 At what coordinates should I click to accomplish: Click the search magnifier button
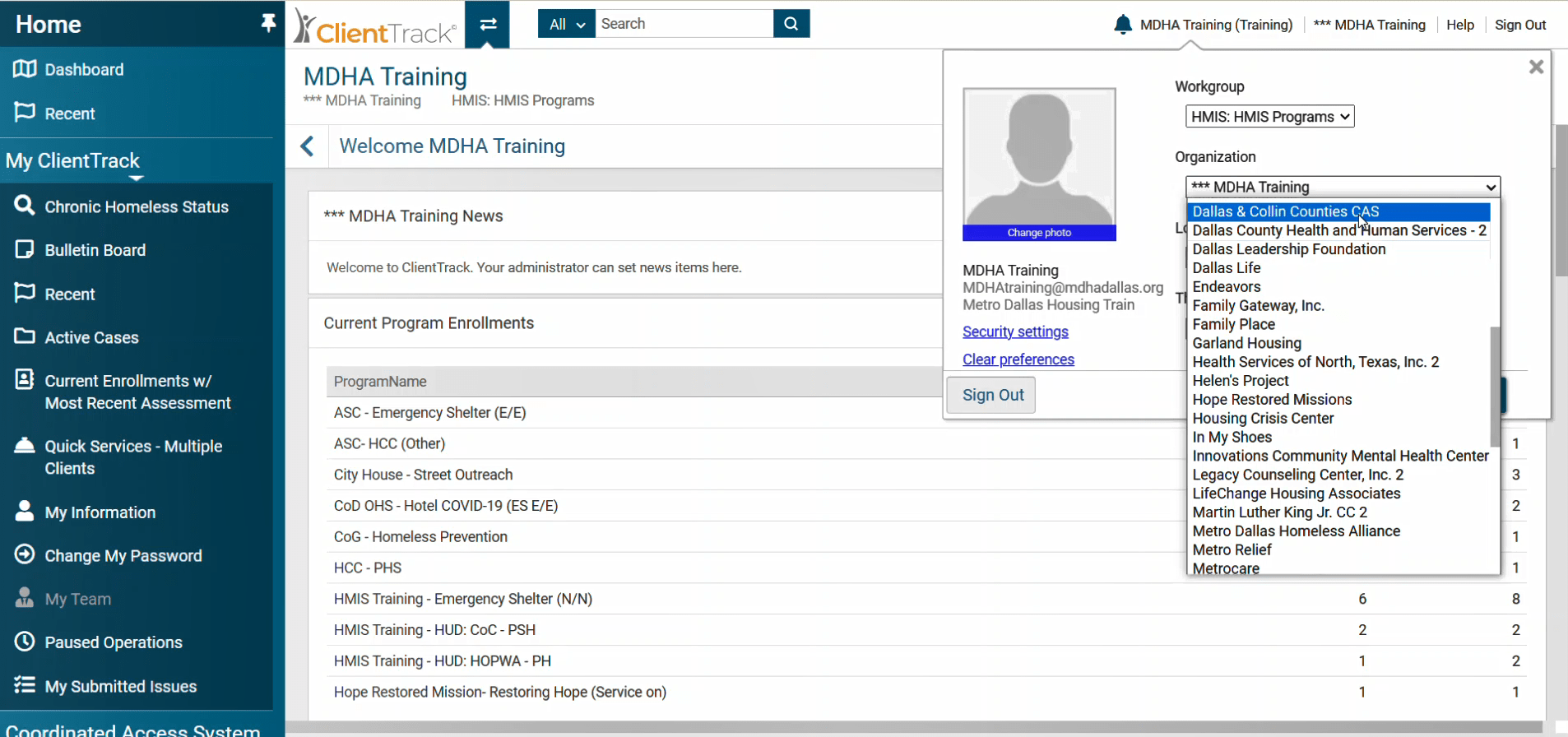coord(791,24)
